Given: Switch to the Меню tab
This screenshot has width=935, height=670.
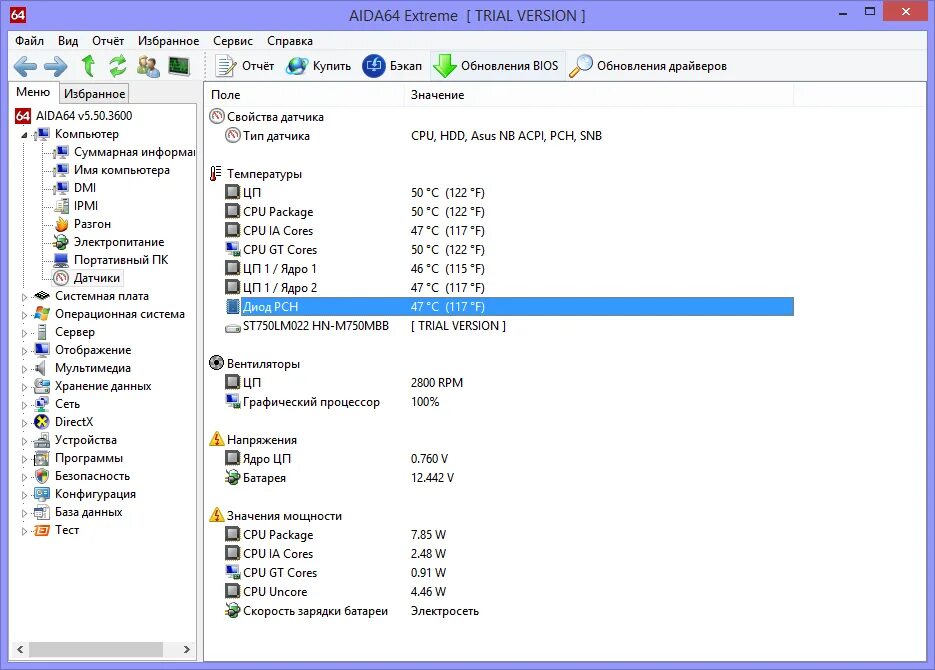Looking at the screenshot, I should (33, 92).
